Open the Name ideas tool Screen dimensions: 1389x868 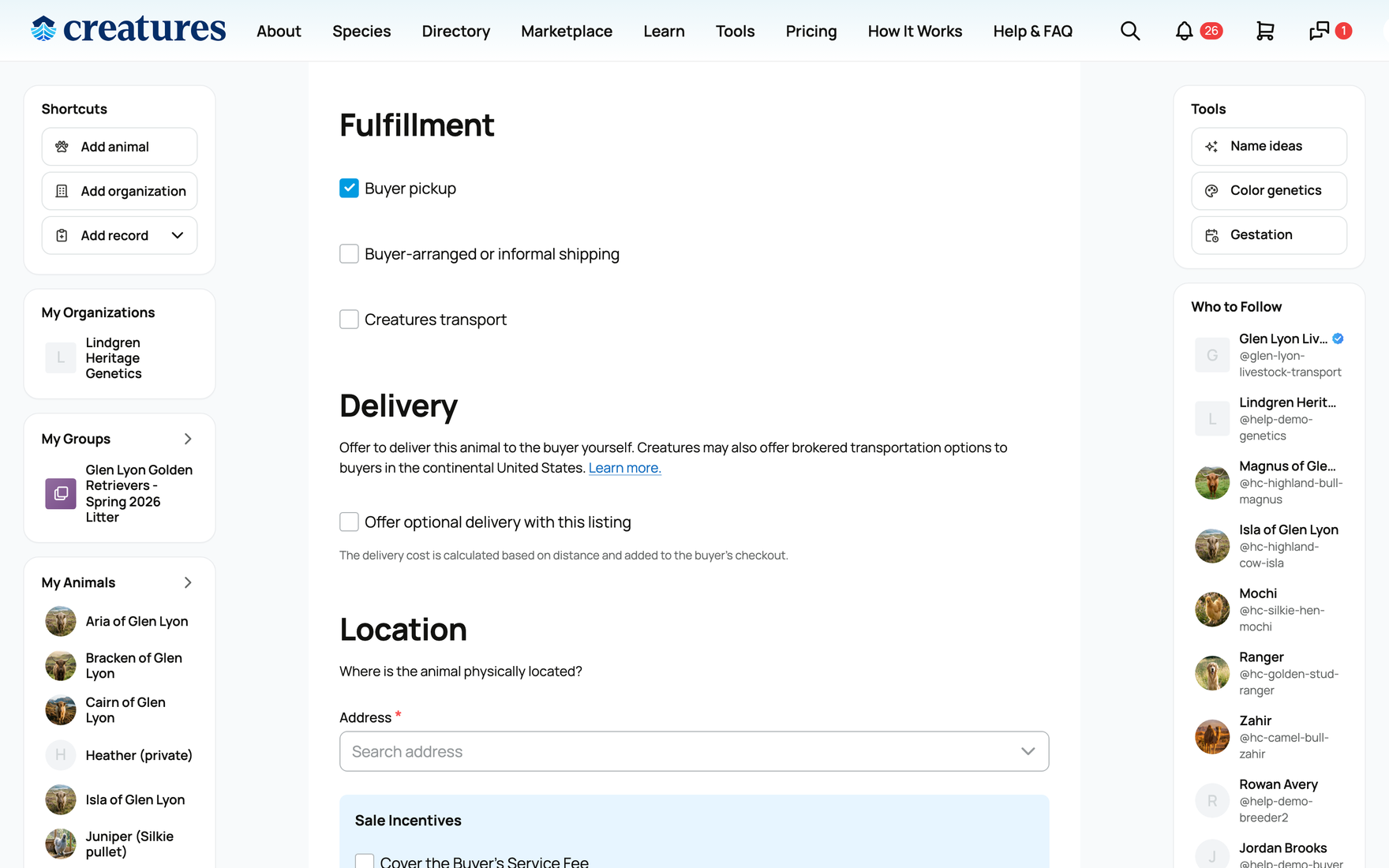pos(1269,147)
